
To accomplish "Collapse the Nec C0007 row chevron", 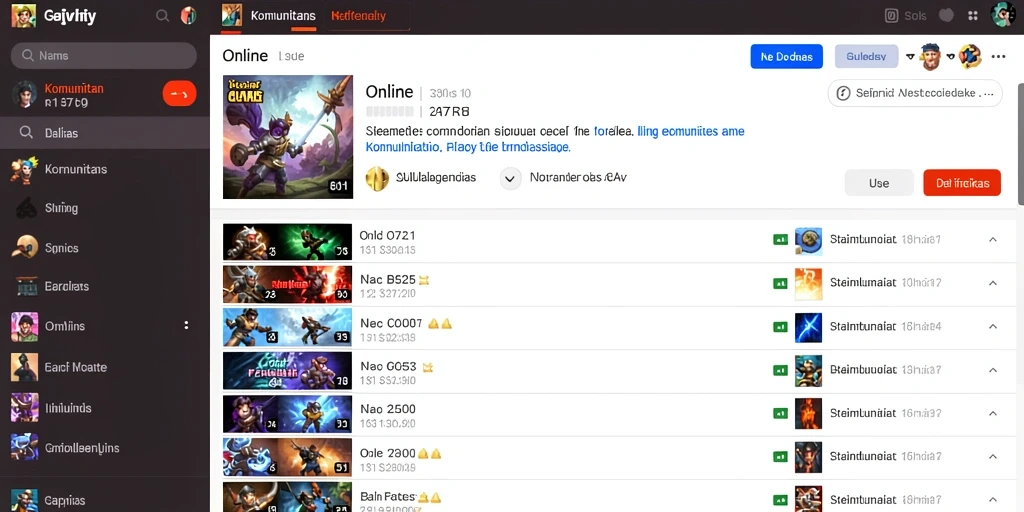I will [x=993, y=326].
